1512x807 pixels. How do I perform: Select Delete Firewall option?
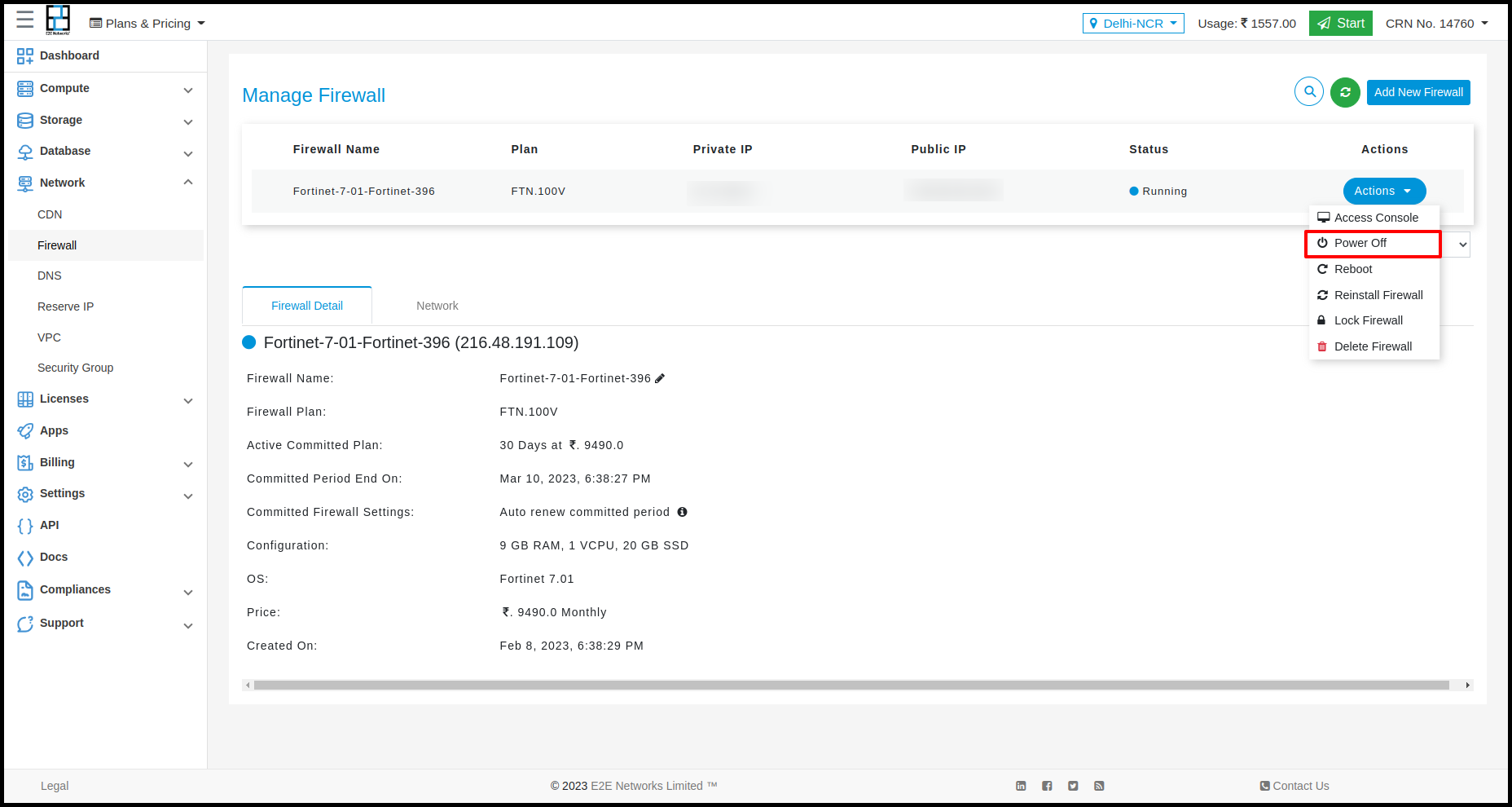click(1374, 346)
